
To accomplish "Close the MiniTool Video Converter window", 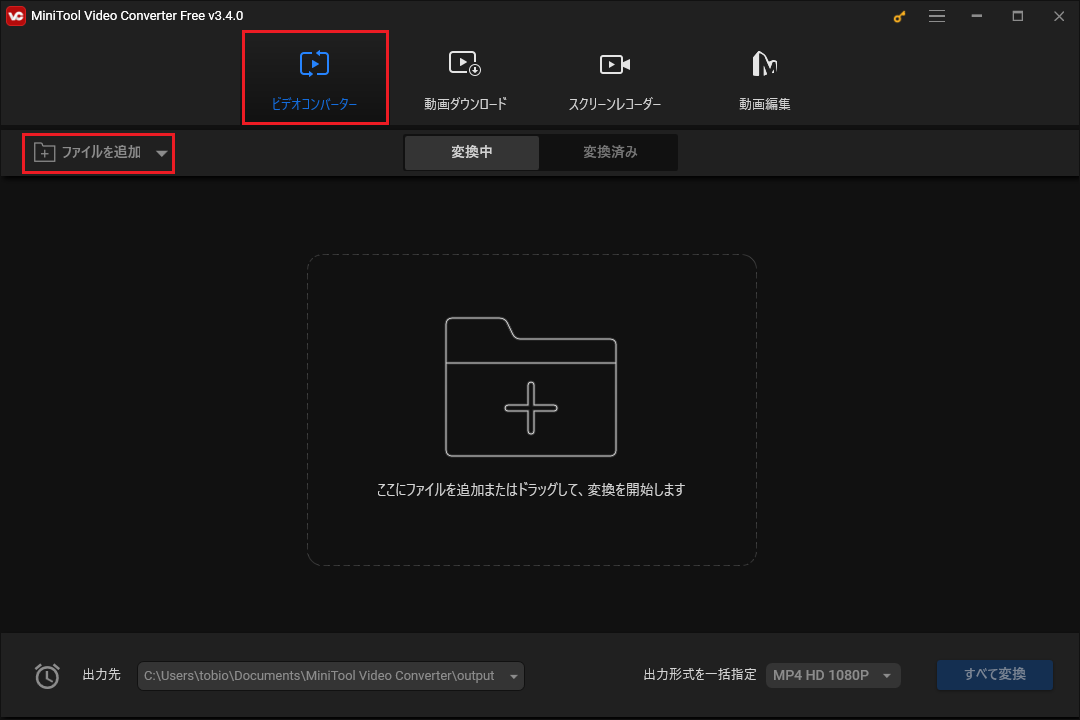I will (x=1059, y=16).
